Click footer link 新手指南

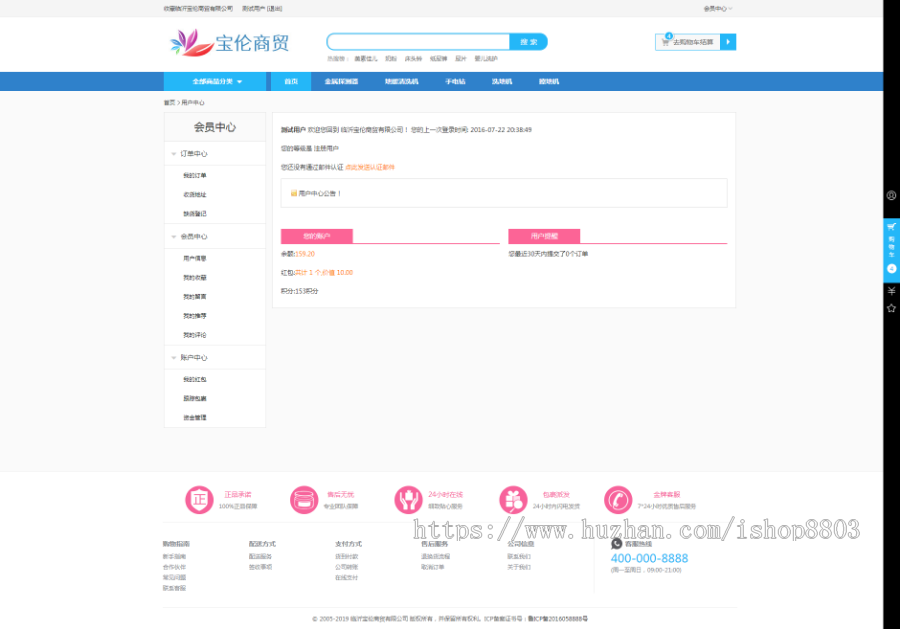(x=174, y=557)
